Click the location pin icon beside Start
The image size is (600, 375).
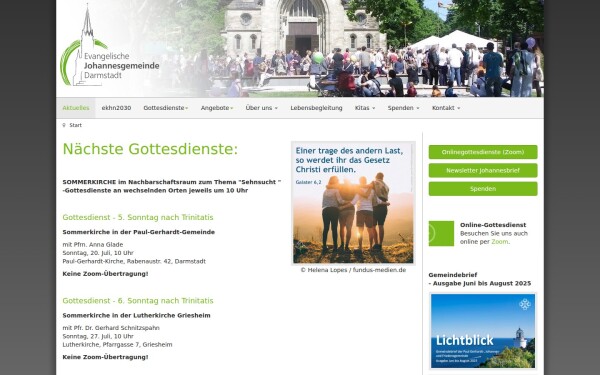click(x=64, y=125)
